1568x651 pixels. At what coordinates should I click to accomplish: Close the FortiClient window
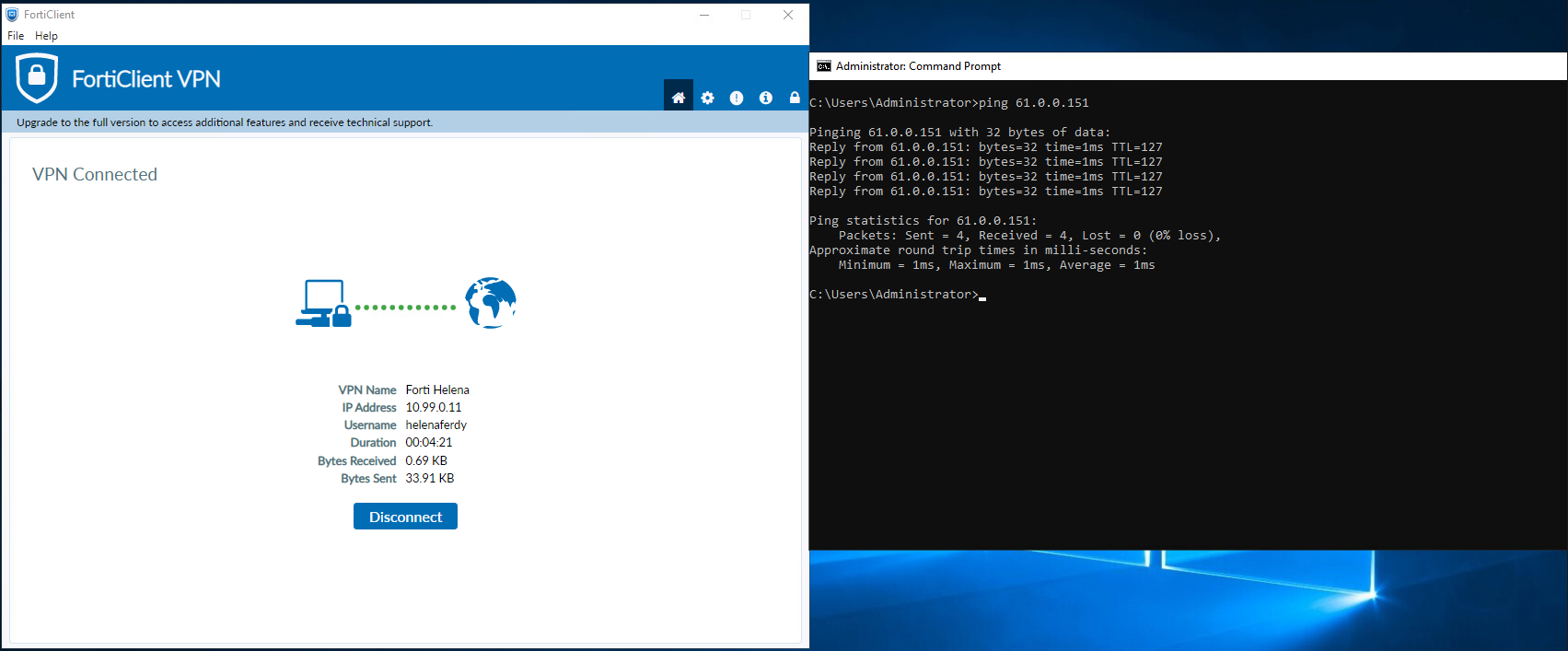(x=788, y=15)
